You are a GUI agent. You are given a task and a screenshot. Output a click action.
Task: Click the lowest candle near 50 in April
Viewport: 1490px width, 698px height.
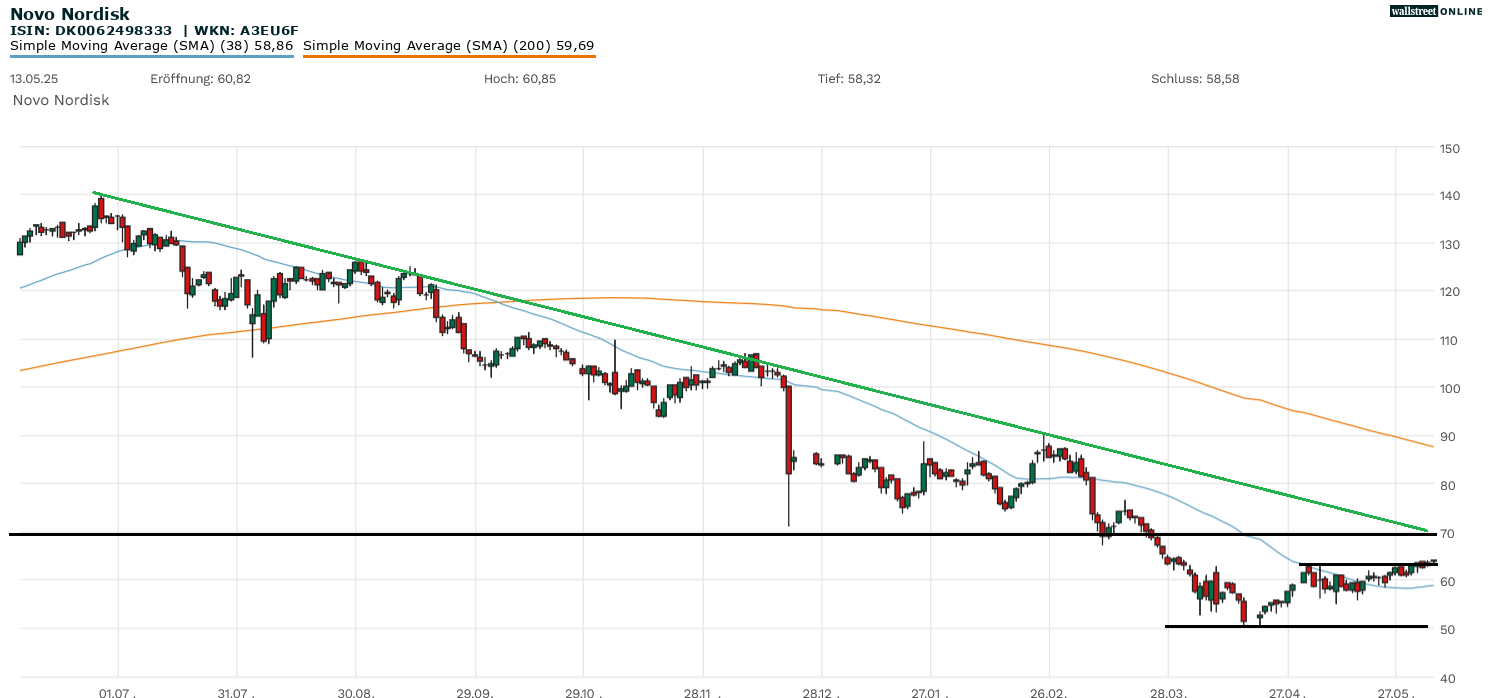point(1243,609)
